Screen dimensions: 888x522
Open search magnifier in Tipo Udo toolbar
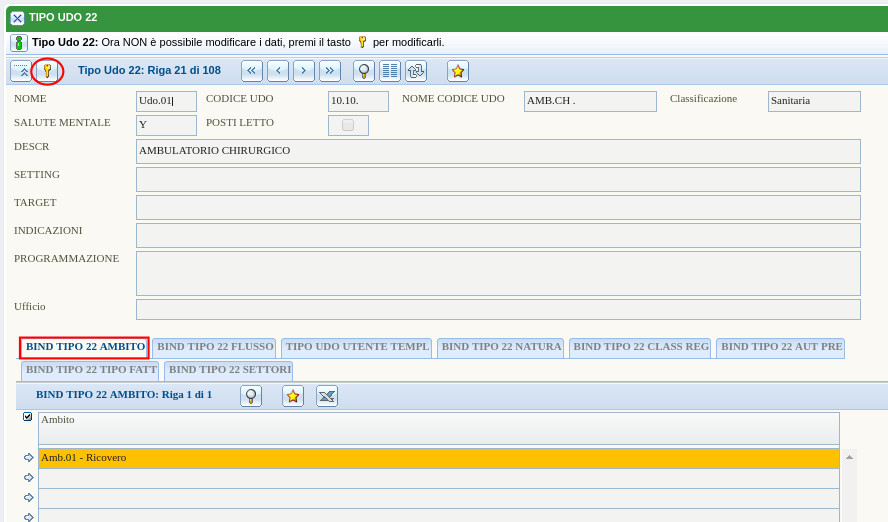(364, 71)
